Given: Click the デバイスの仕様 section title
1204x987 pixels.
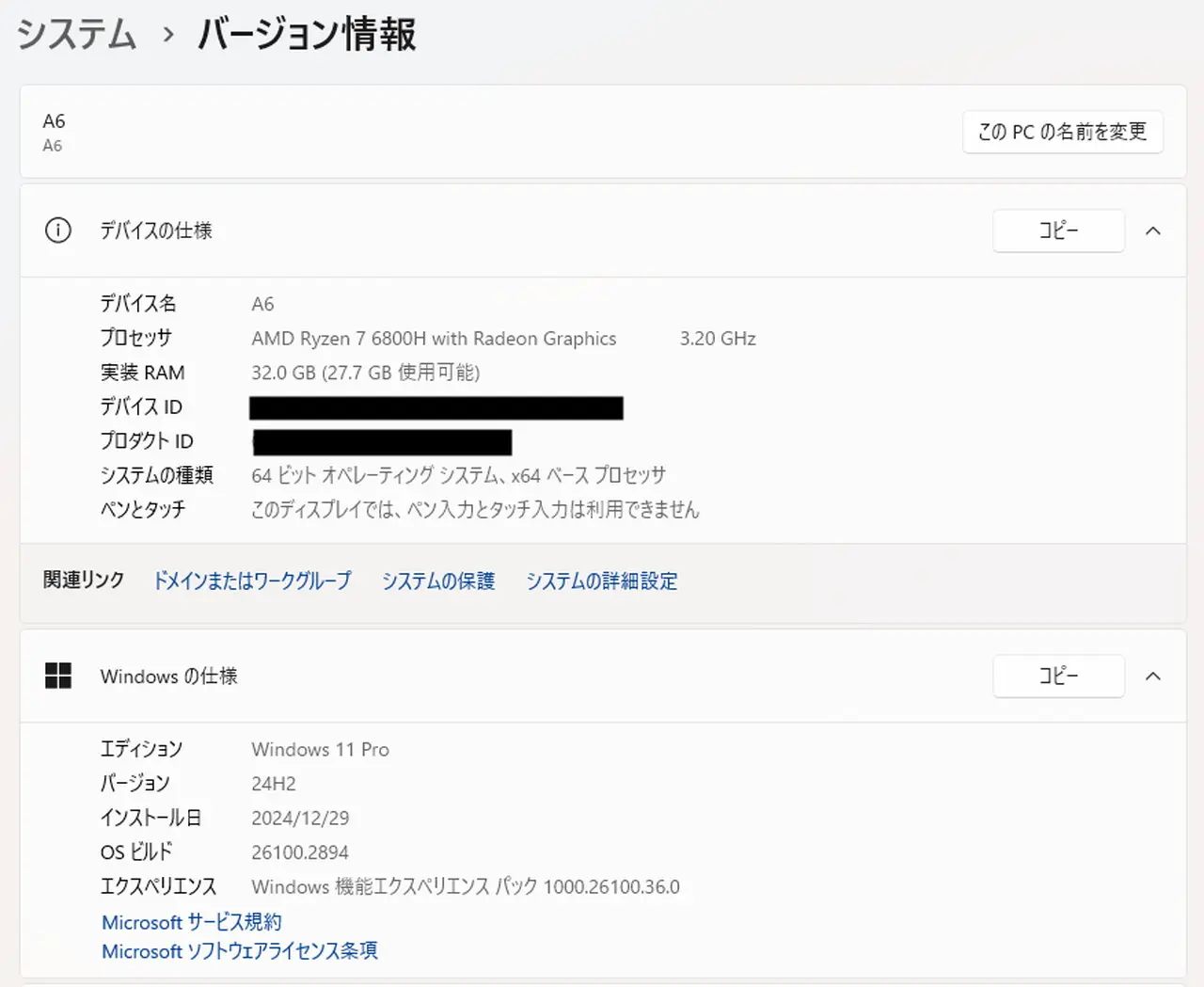Looking at the screenshot, I should pos(156,231).
